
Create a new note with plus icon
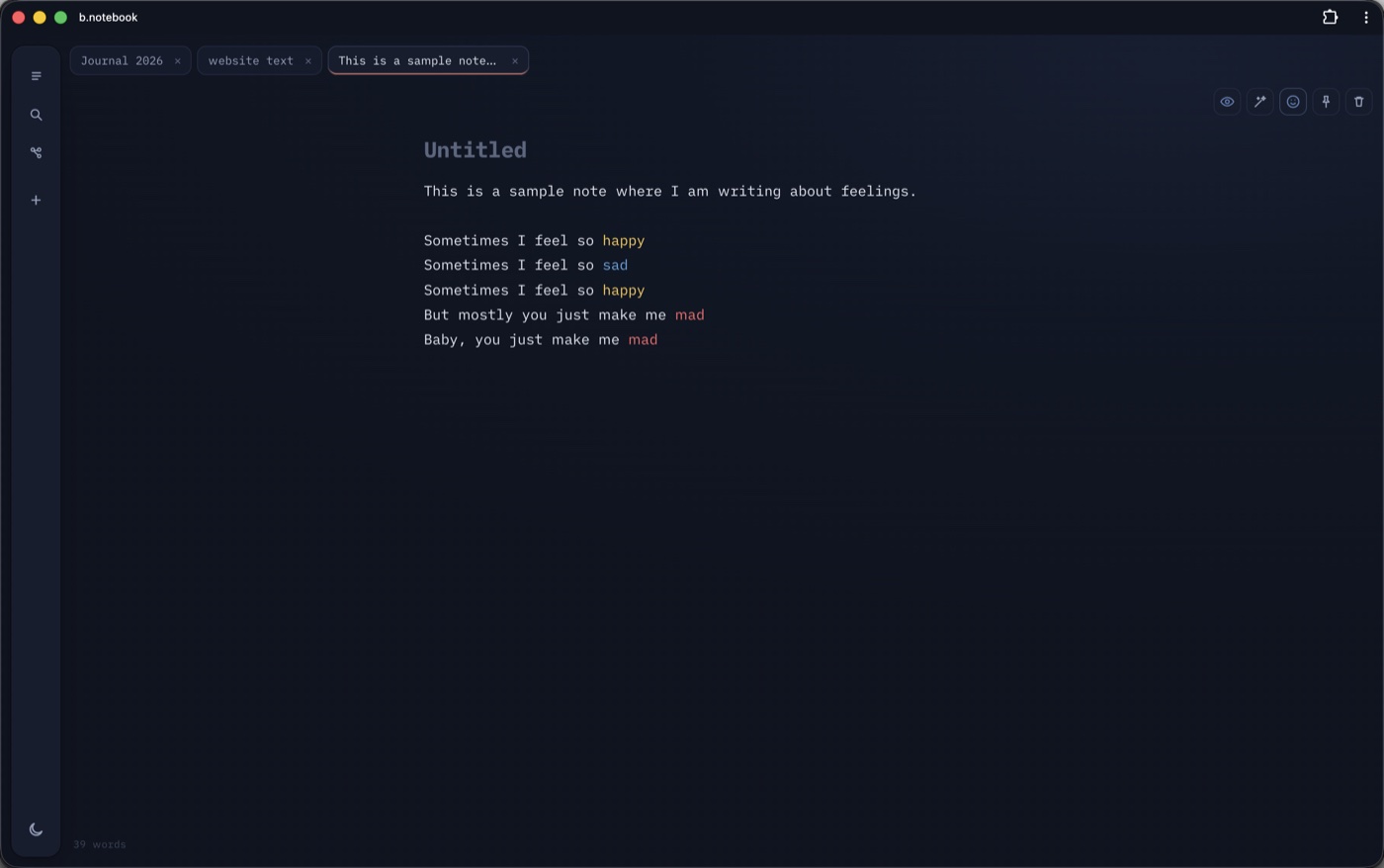36,200
